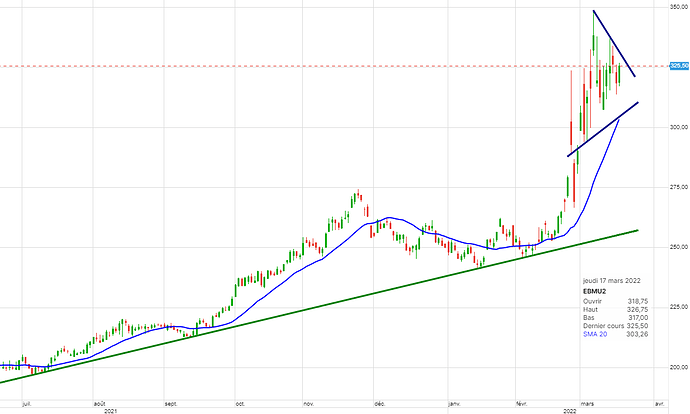The image size is (690, 414).
Task: Click the Bas label in the legend
Action: pos(589,318)
